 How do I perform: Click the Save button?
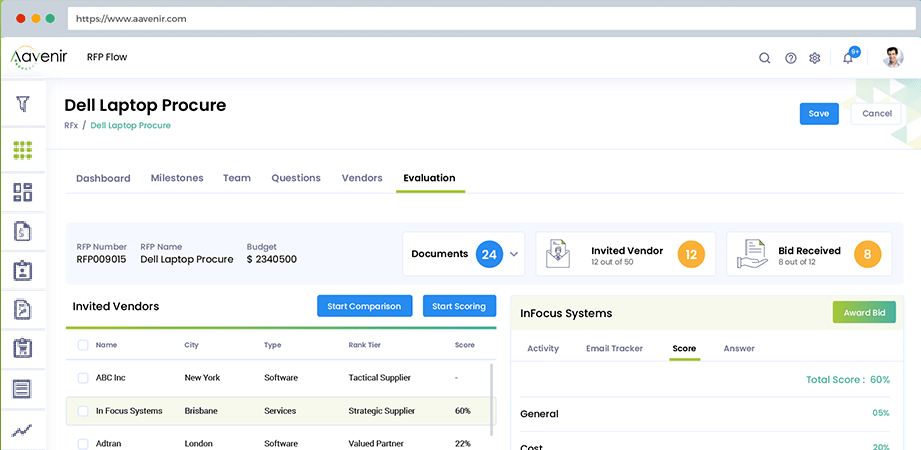[x=819, y=114]
